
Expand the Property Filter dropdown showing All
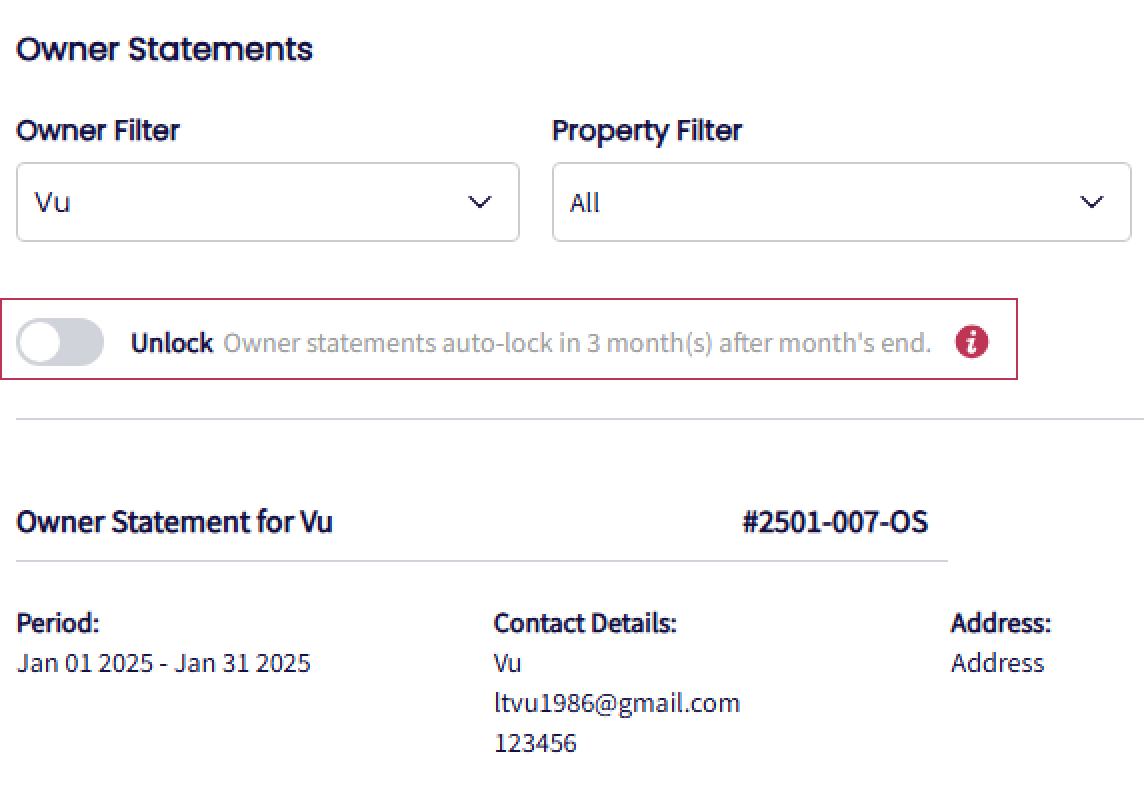[x=840, y=202]
